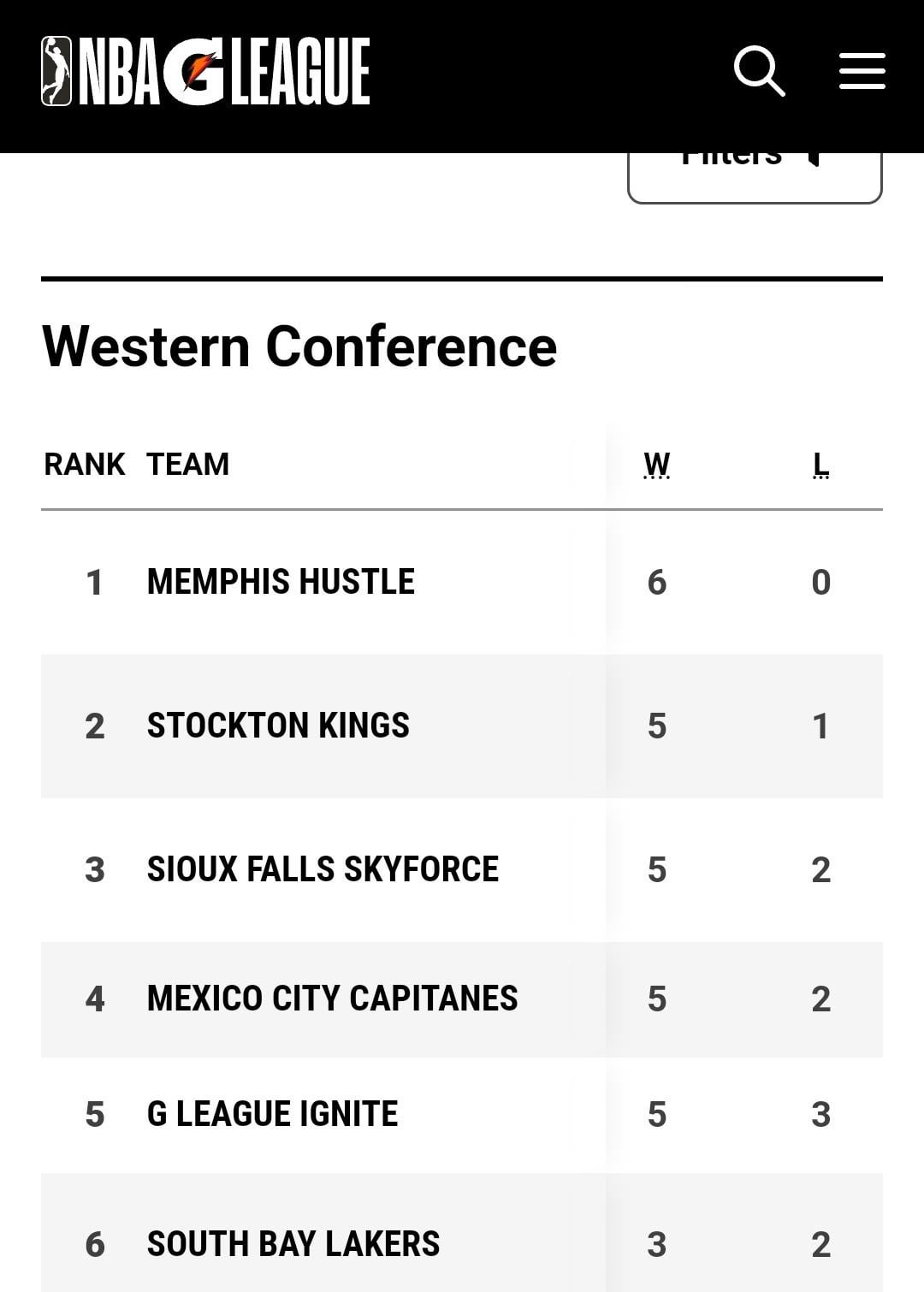The height and width of the screenshot is (1292, 924).
Task: Click South Bay Lakers wins value 3
Action: (656, 1245)
